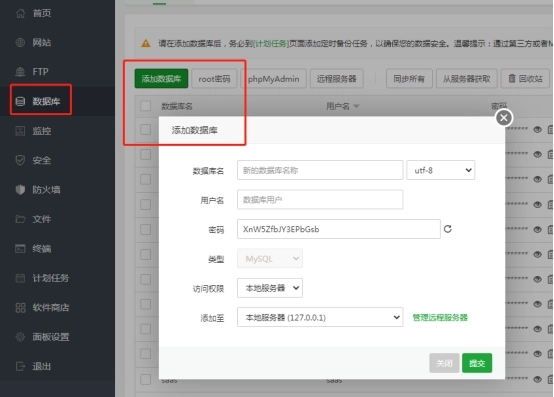Image resolution: width=554 pixels, height=397 pixels.
Task: Click the yellow warning triangle icon
Action: [146, 43]
